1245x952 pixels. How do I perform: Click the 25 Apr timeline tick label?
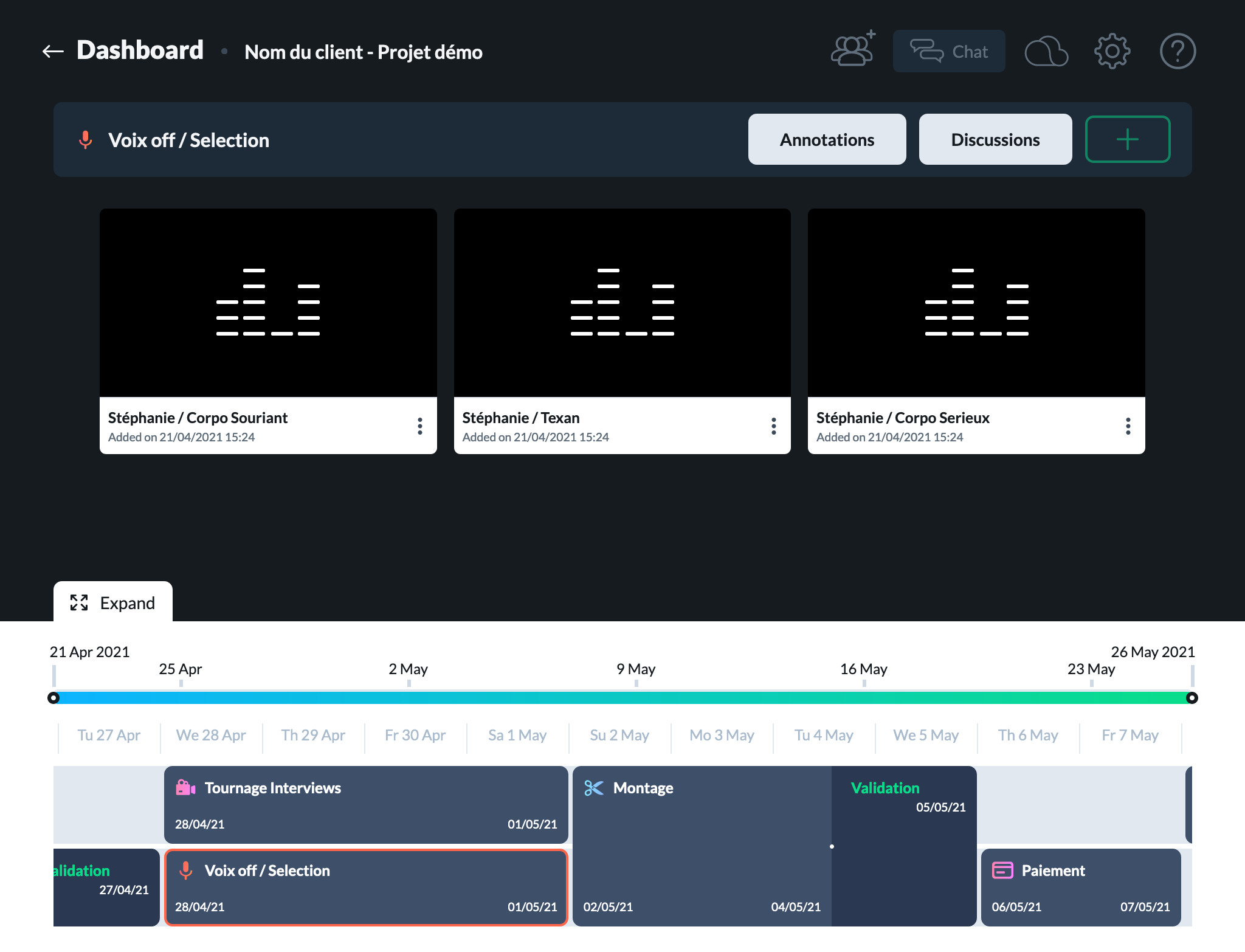181,669
